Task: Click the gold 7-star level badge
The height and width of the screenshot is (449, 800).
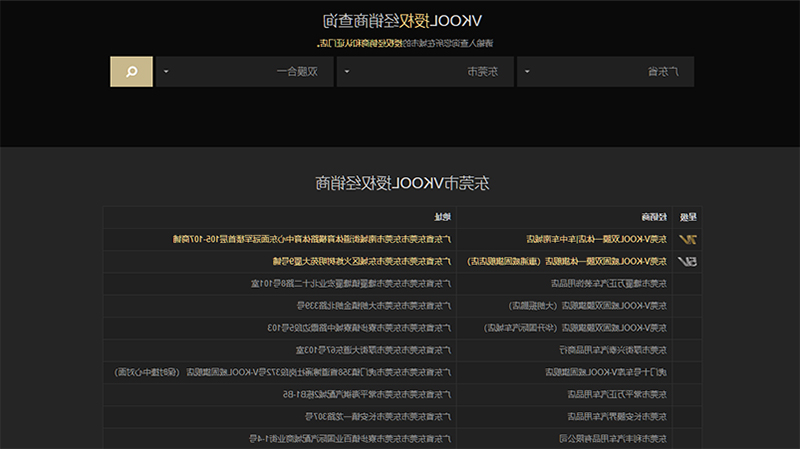Action: click(x=687, y=239)
